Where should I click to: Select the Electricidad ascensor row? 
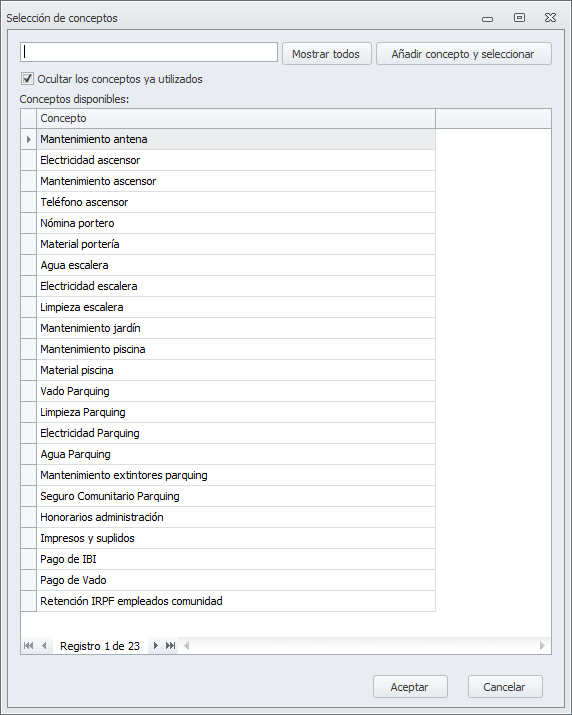coord(236,161)
